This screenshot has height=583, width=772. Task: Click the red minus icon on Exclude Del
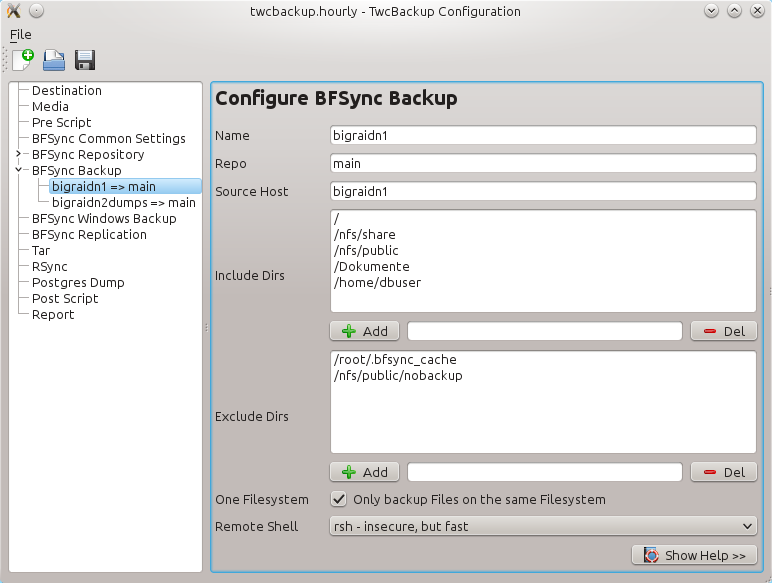710,472
